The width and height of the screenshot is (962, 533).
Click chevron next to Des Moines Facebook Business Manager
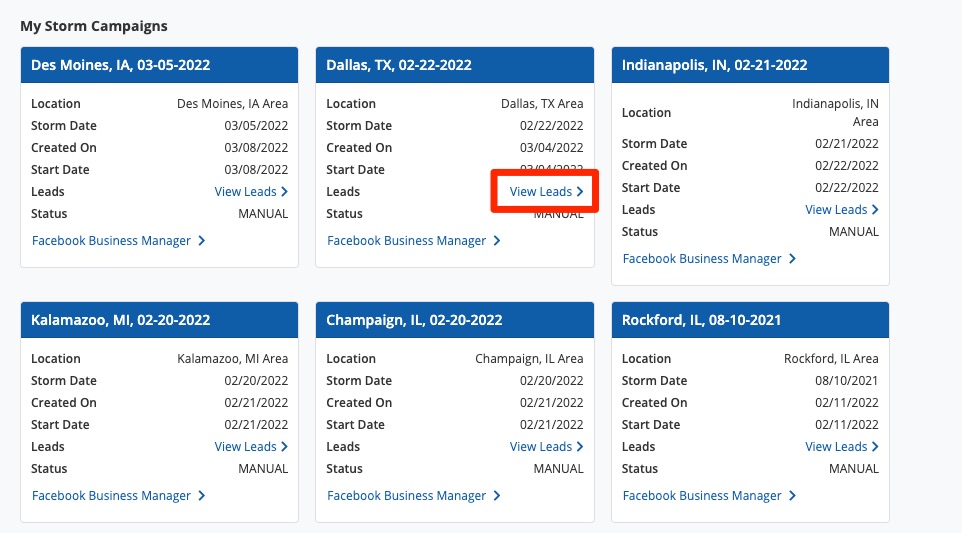point(202,241)
